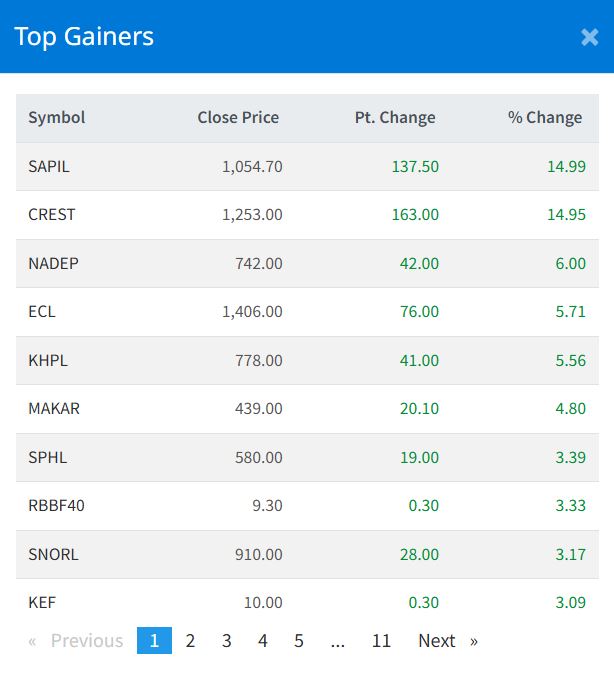
Task: Select the NADEP stock row
Action: [x=307, y=263]
